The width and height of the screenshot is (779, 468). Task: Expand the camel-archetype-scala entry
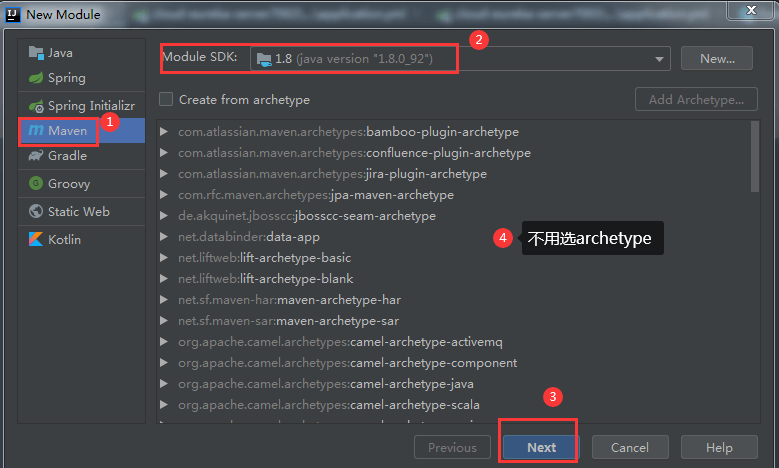163,404
